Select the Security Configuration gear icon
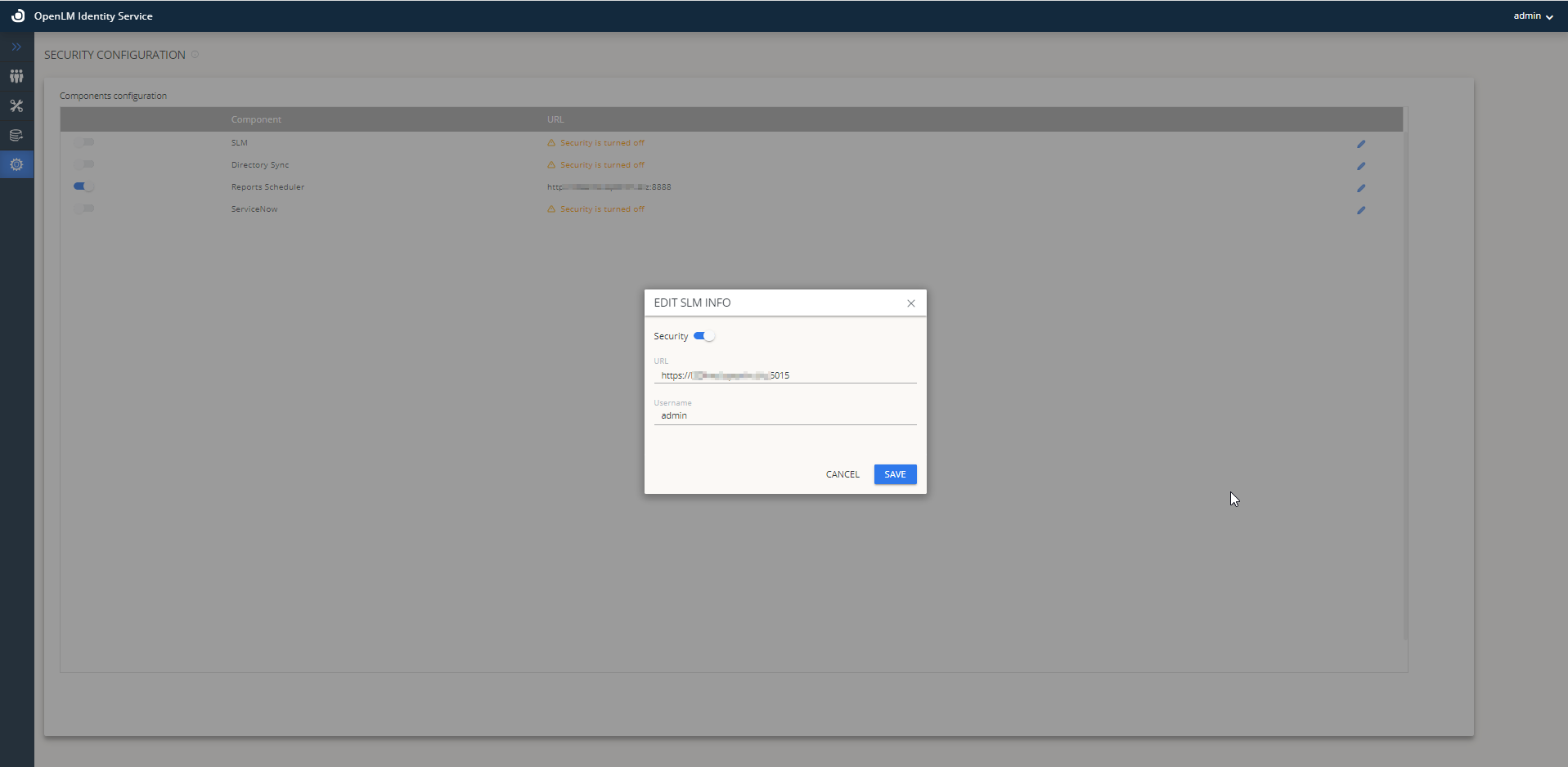This screenshot has width=1568, height=767. (16, 164)
